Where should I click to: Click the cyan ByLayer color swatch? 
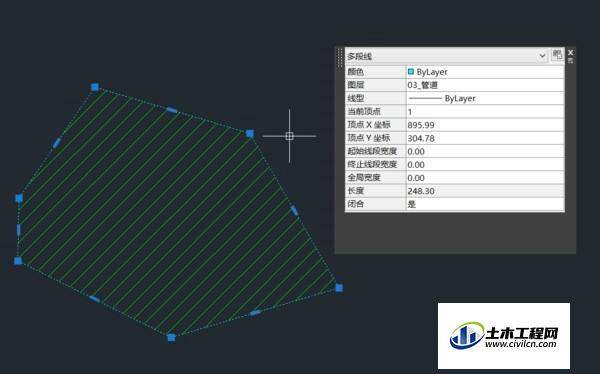[x=411, y=72]
